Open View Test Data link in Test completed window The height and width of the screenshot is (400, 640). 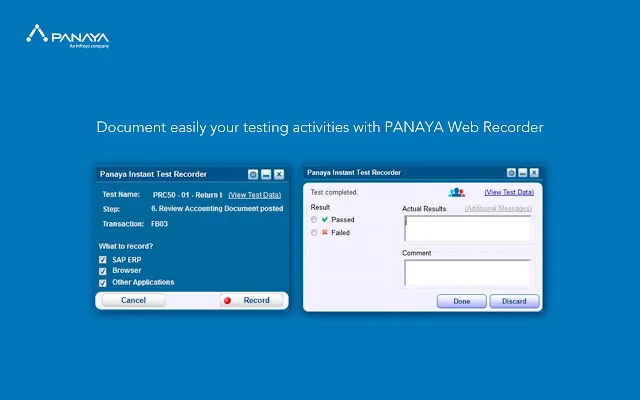509,192
